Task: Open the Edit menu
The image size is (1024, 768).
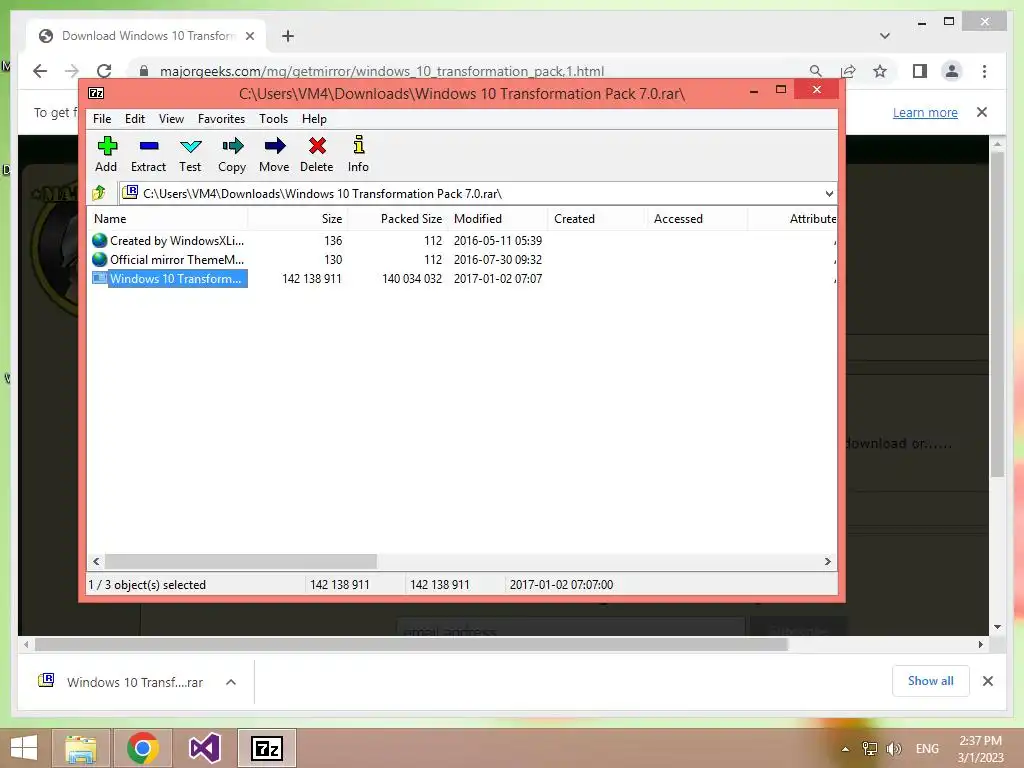Action: (x=135, y=119)
